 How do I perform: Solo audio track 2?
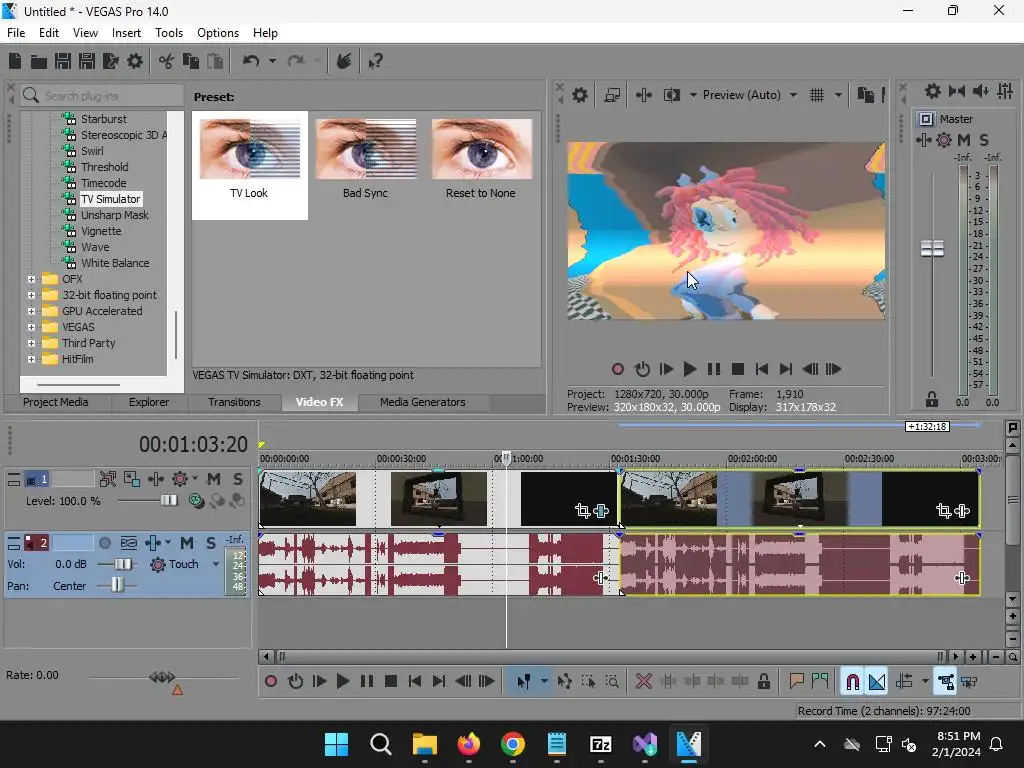211,543
